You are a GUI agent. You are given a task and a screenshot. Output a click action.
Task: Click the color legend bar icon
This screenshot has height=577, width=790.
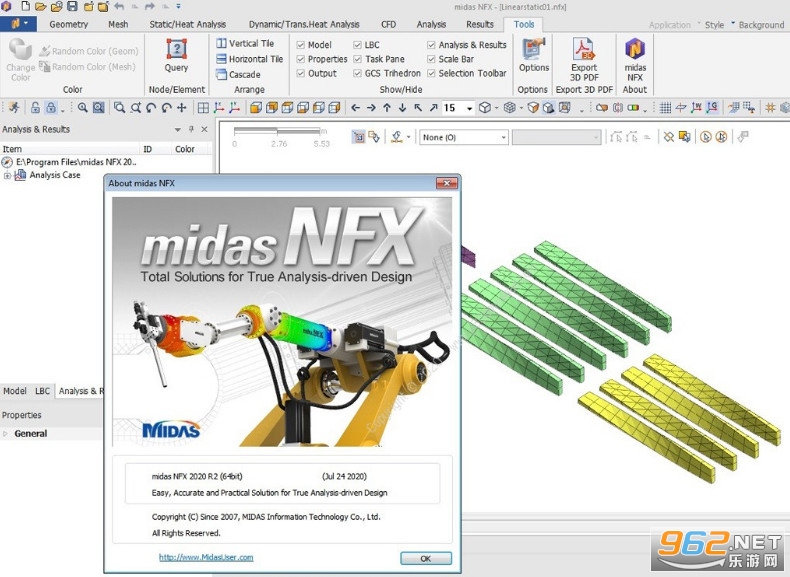[x=633, y=107]
